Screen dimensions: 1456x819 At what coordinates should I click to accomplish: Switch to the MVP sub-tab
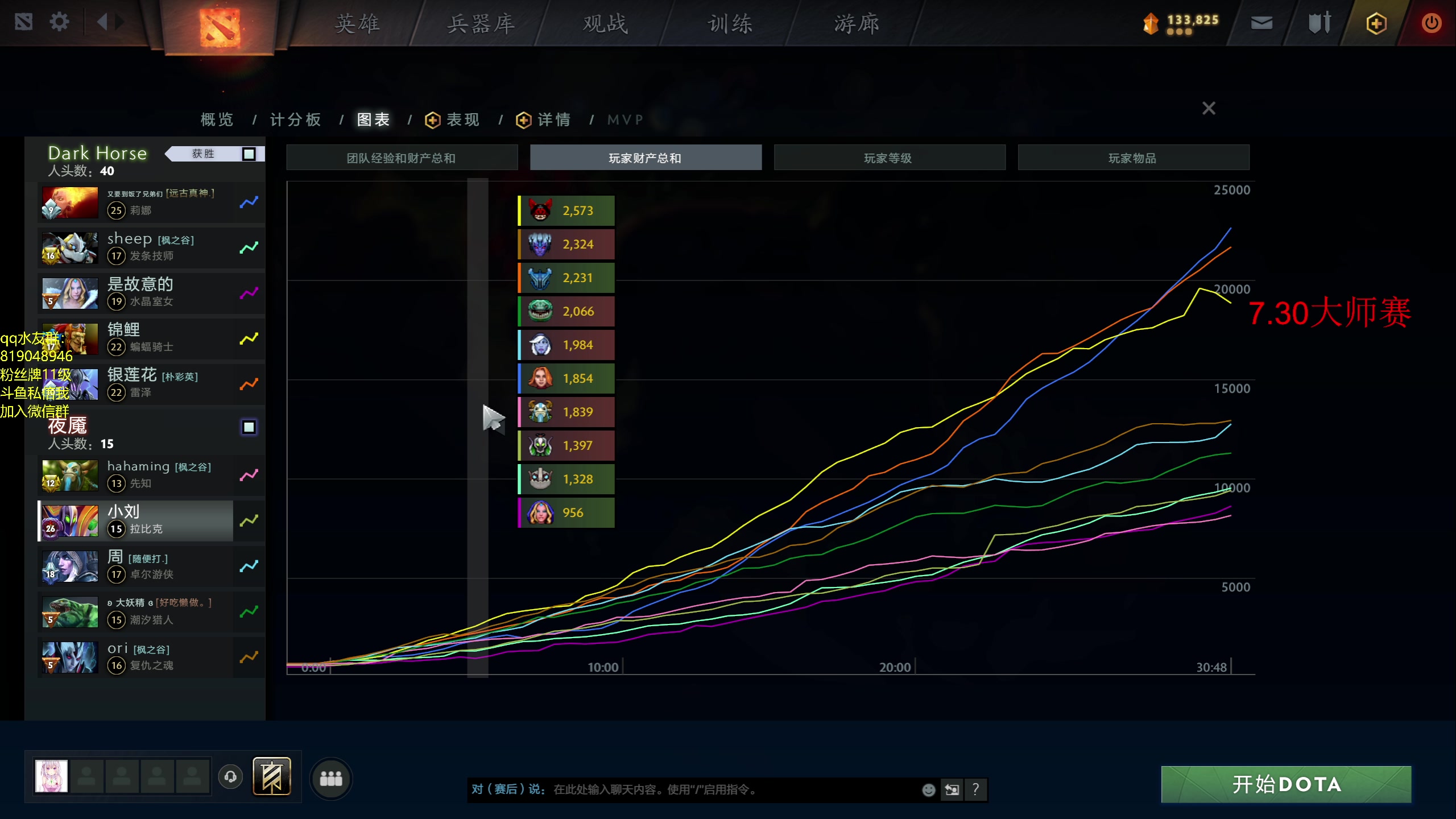pos(625,119)
